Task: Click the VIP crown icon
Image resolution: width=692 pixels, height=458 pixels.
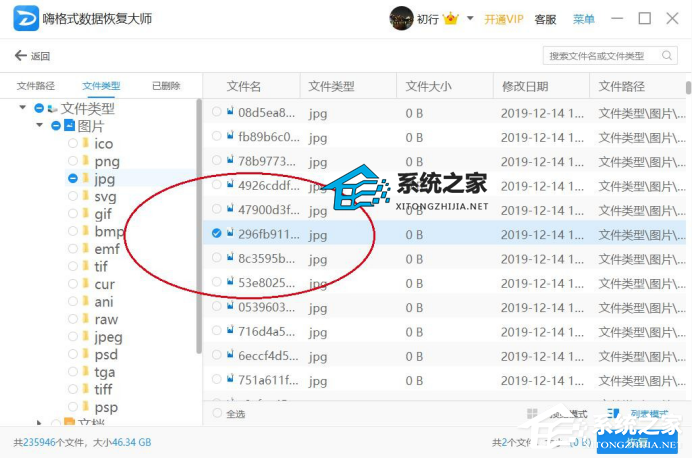Action: (x=450, y=18)
